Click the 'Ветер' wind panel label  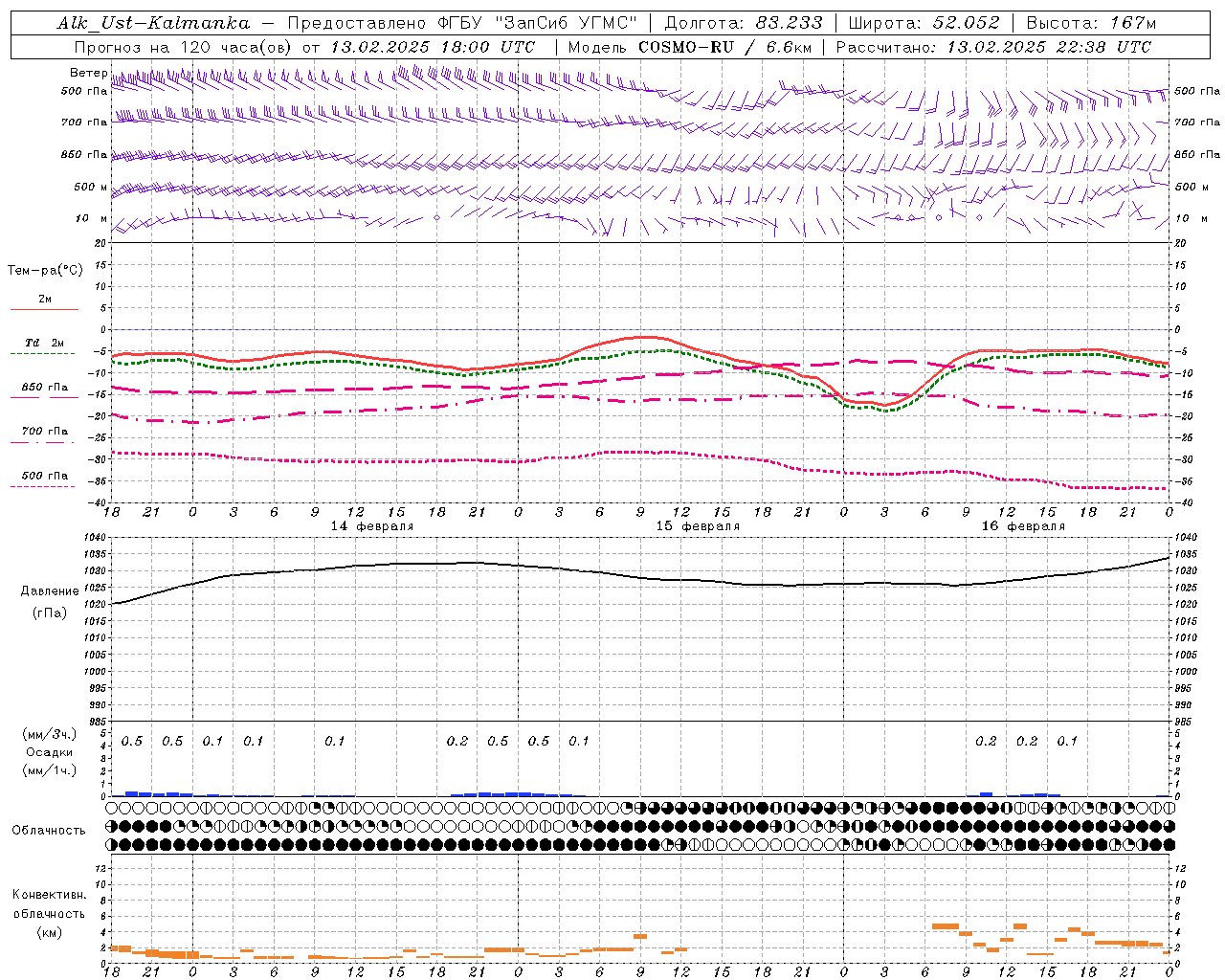88,73
